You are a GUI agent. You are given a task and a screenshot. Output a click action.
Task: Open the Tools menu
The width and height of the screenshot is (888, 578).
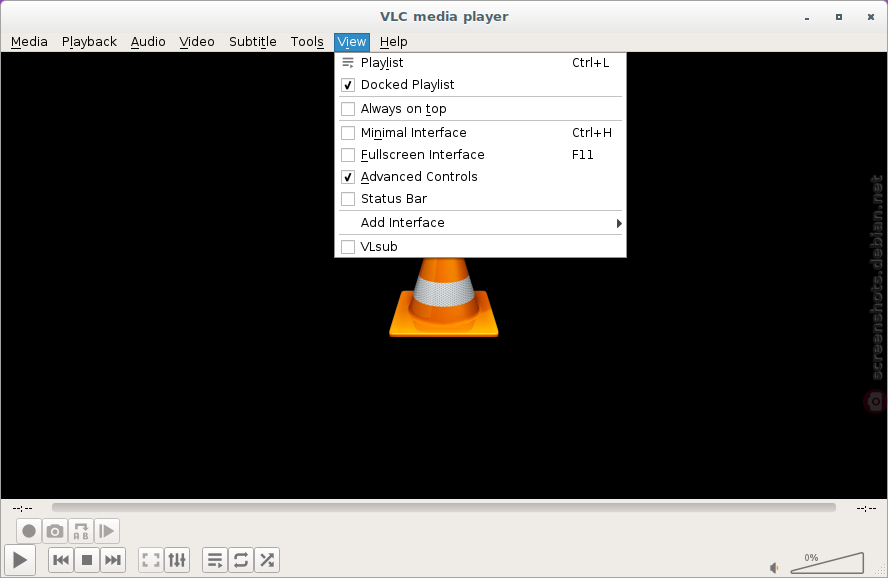tap(307, 42)
